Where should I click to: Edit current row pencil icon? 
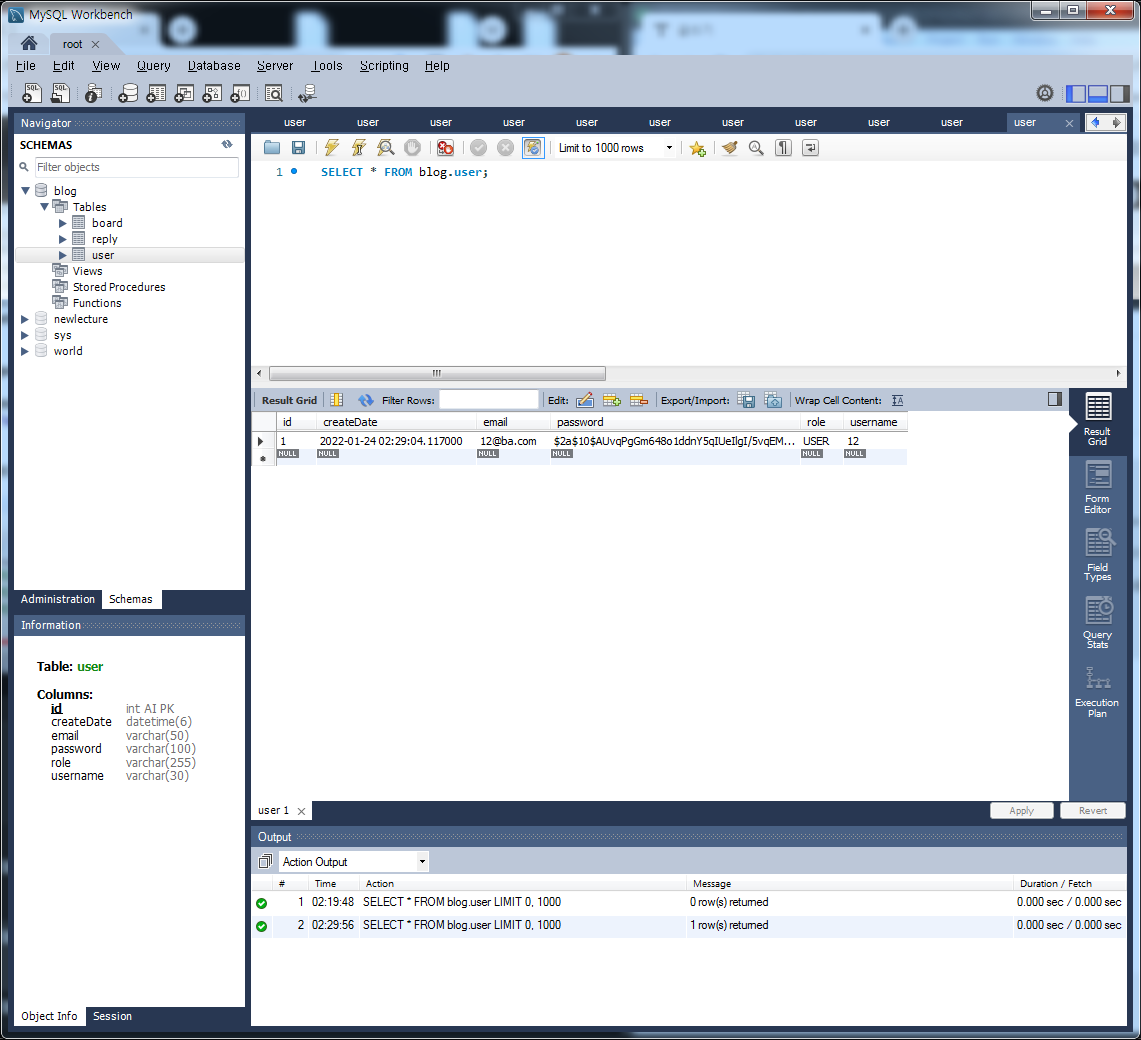(585, 400)
